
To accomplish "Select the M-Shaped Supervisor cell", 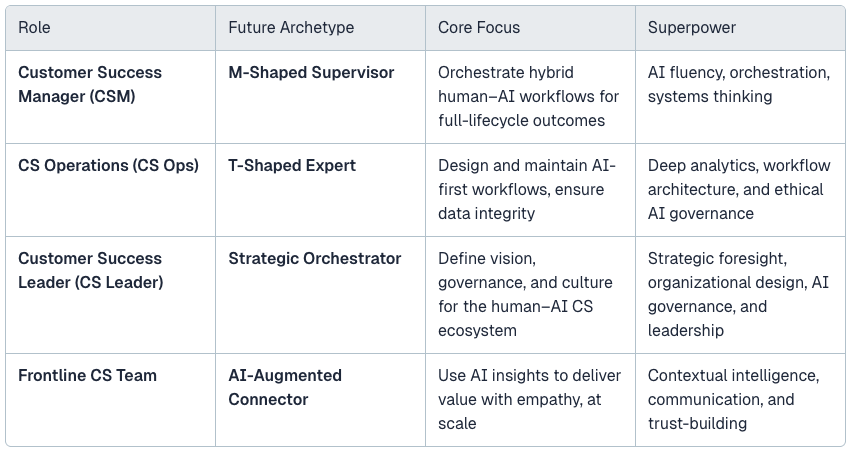I will click(x=320, y=97).
